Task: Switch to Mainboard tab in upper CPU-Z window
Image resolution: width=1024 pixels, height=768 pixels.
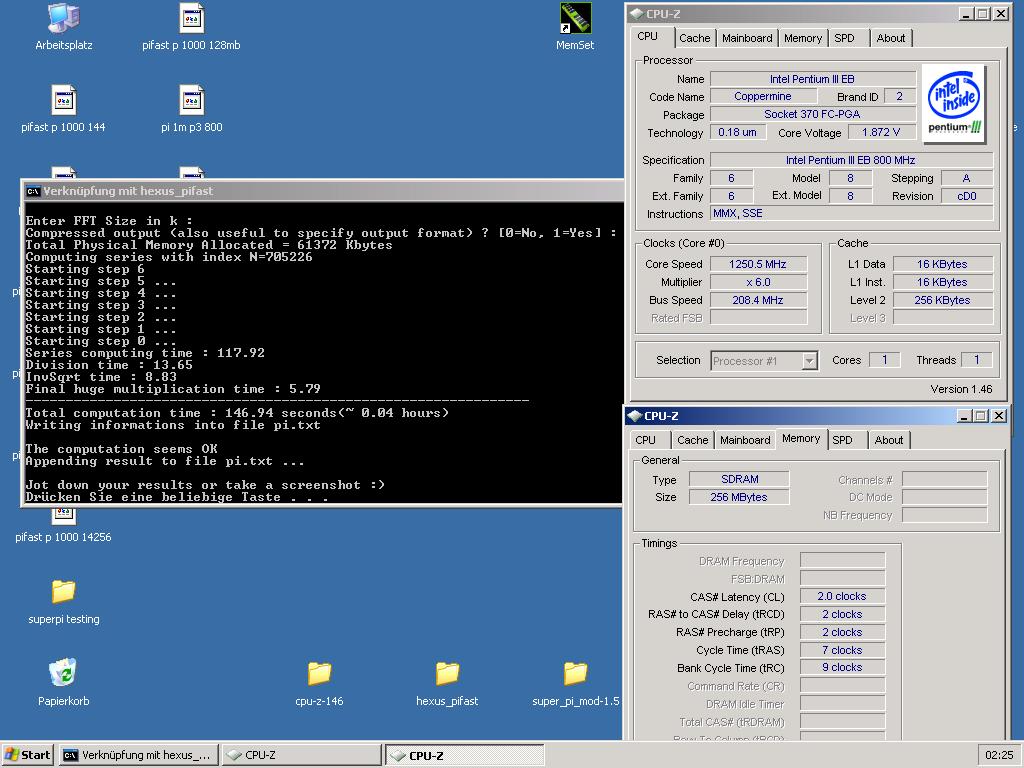Action: tap(747, 38)
